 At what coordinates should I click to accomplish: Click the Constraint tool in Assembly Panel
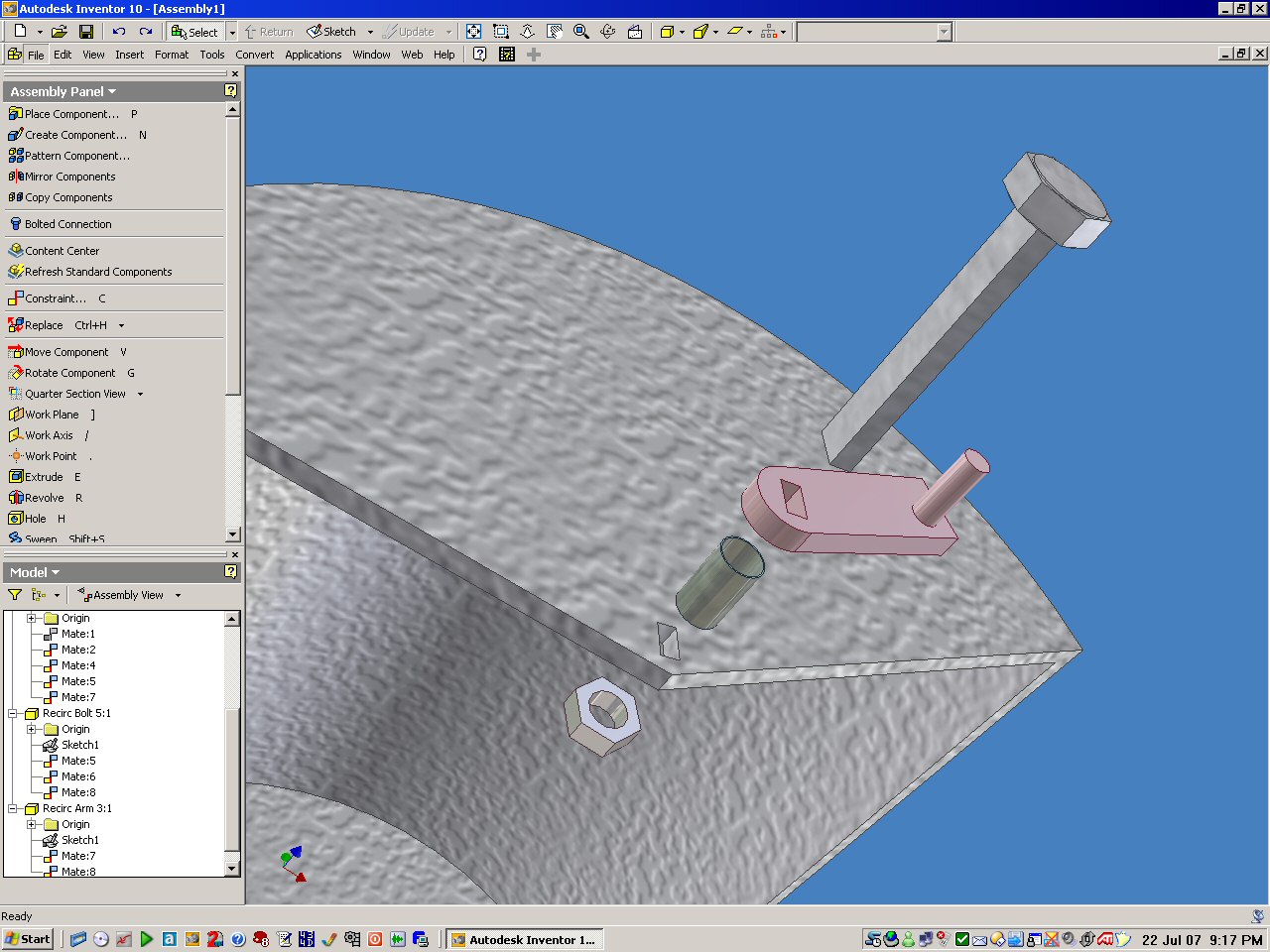56,298
